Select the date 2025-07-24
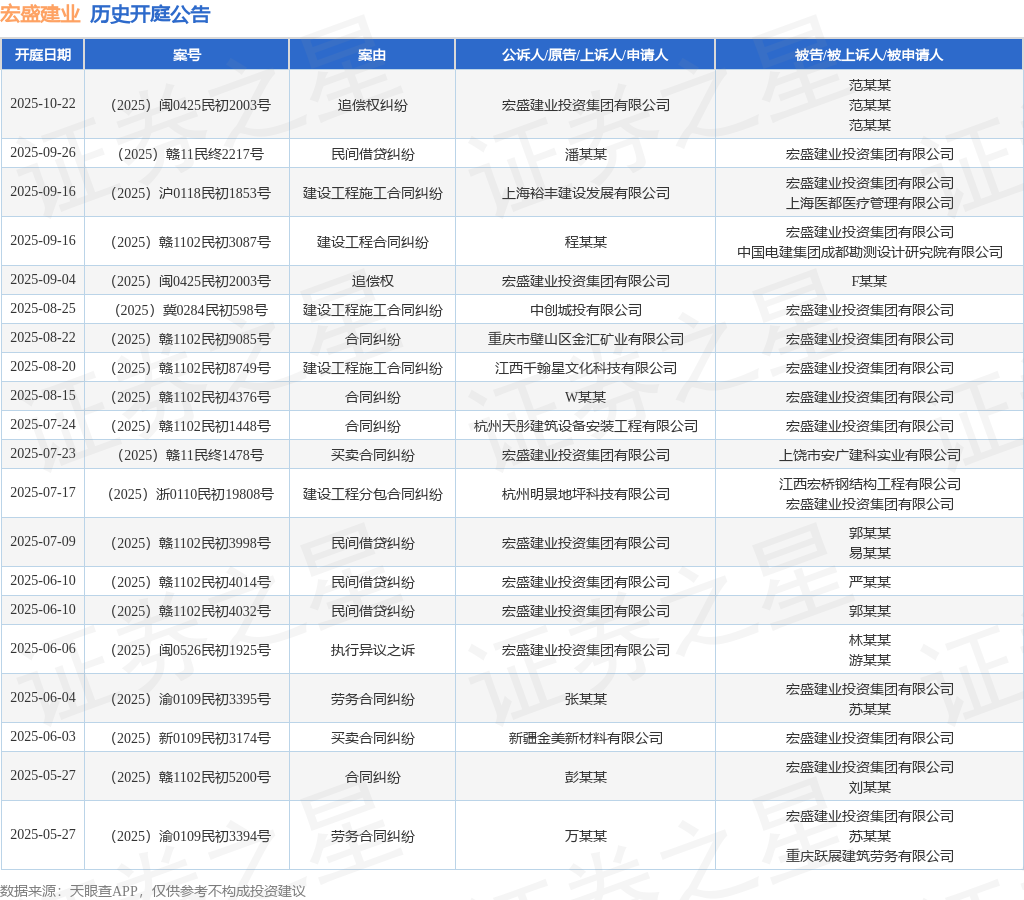The image size is (1024, 900). click(x=43, y=425)
